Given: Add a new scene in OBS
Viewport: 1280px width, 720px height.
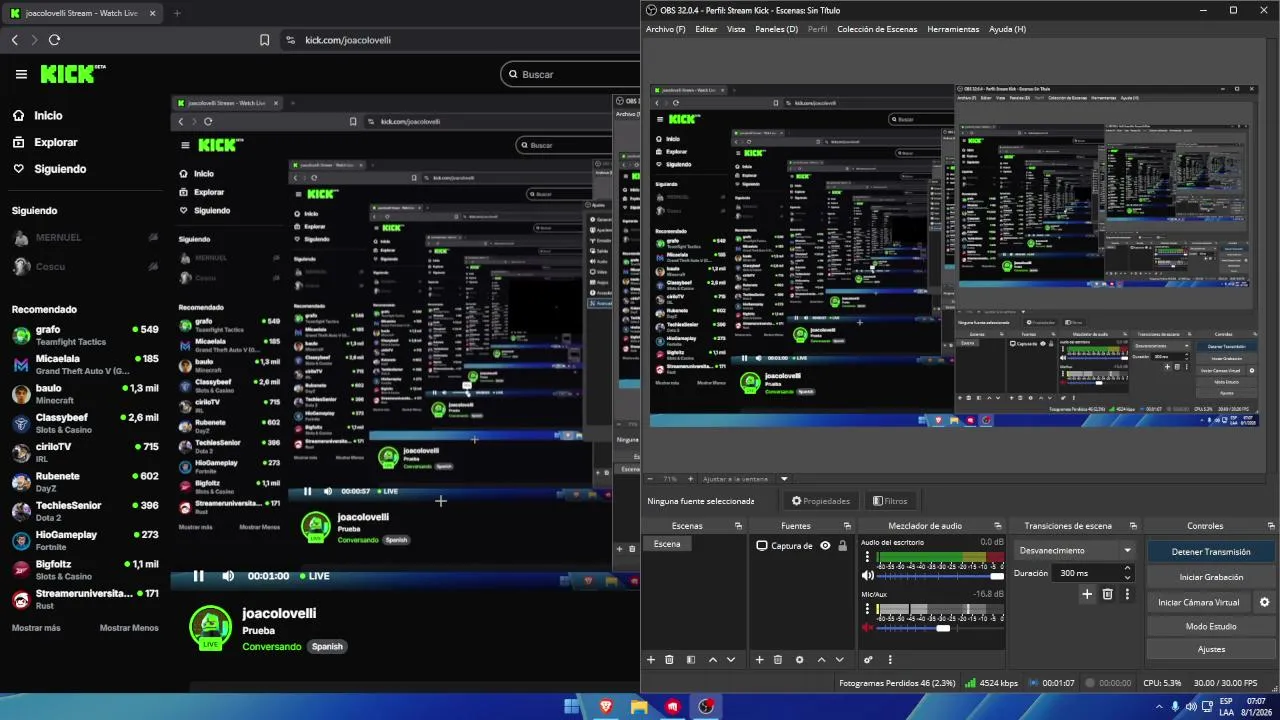Looking at the screenshot, I should pos(651,660).
